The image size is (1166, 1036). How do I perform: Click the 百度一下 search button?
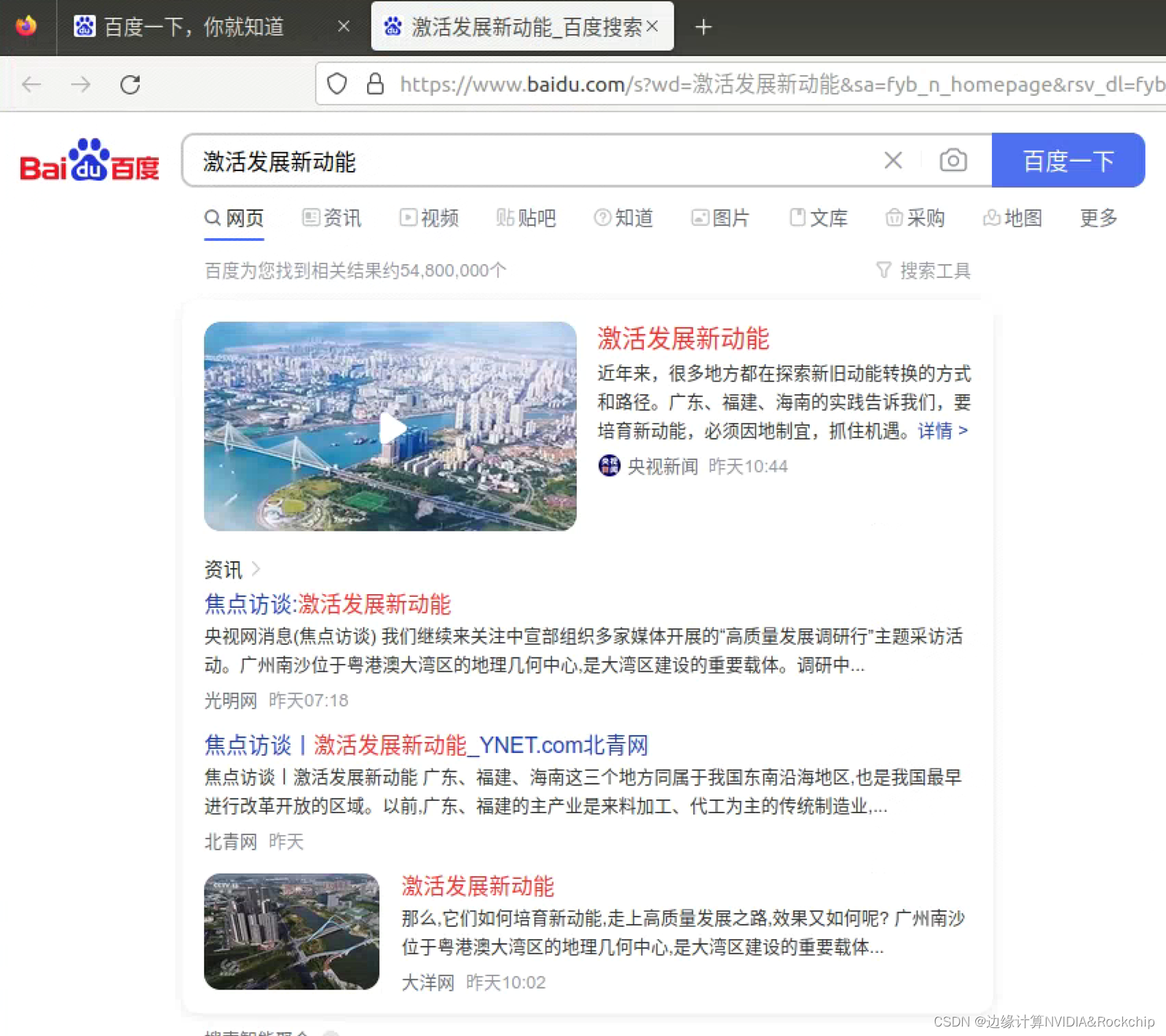[x=1068, y=160]
